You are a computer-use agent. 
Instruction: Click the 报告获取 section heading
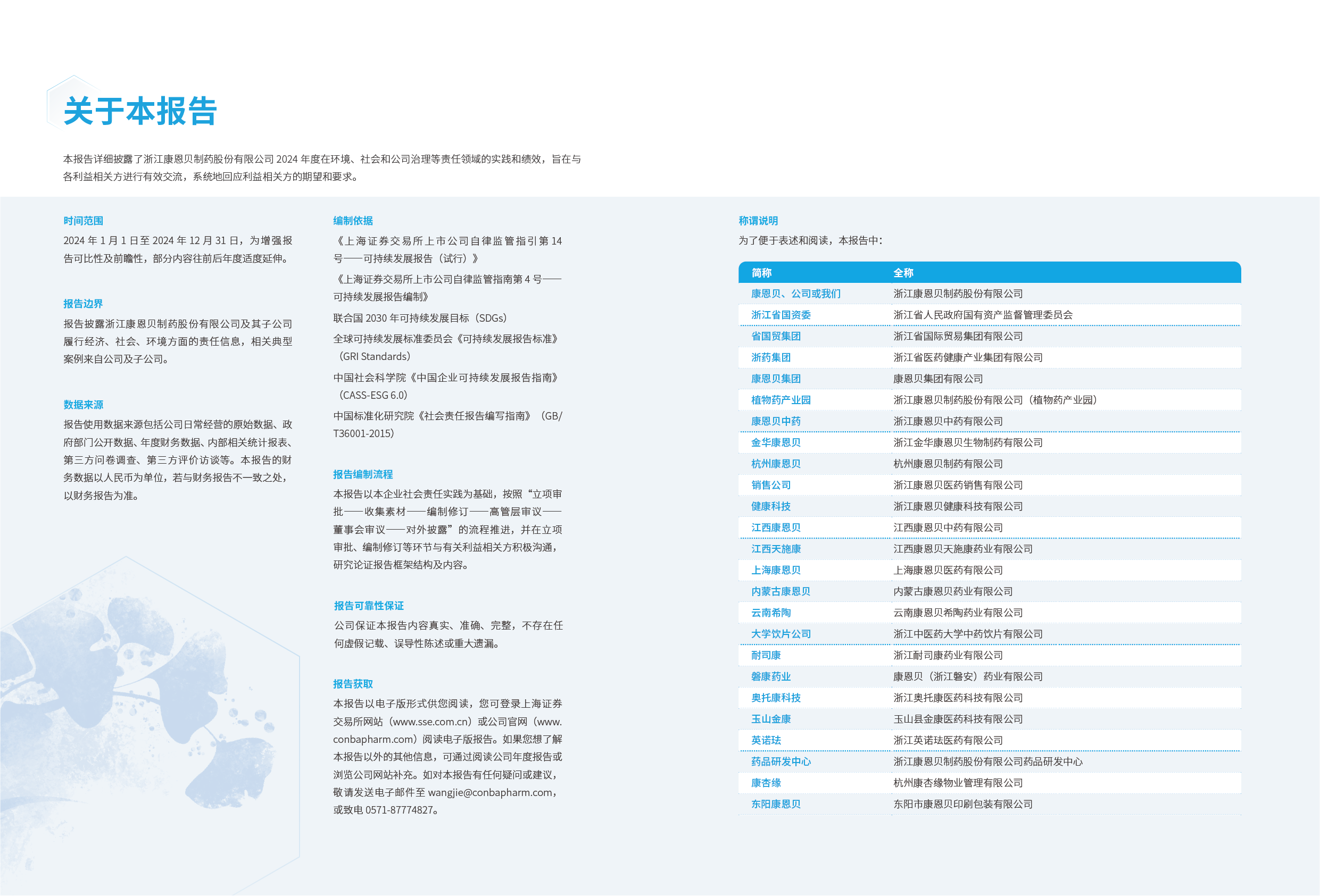[x=353, y=684]
